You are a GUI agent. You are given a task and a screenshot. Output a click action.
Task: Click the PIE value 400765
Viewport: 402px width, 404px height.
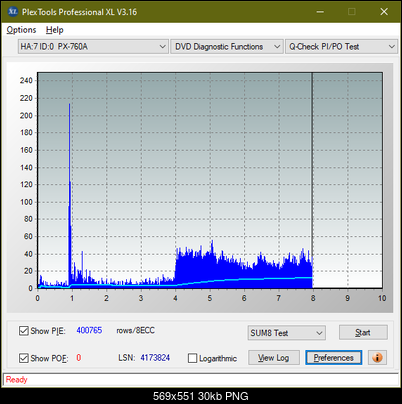click(89, 330)
